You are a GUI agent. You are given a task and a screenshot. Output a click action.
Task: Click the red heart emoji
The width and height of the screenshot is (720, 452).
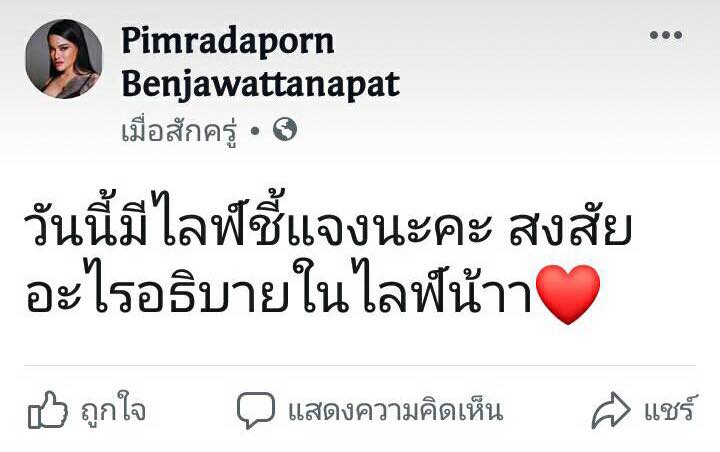click(x=568, y=294)
